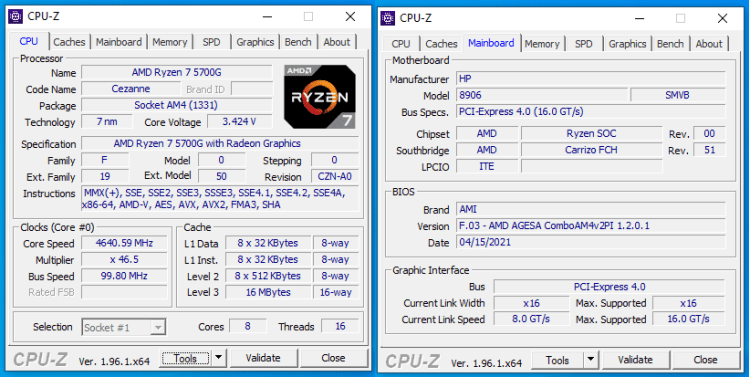Select the SPD tab in left window
Image resolution: width=750 pixels, height=377 pixels.
(211, 42)
